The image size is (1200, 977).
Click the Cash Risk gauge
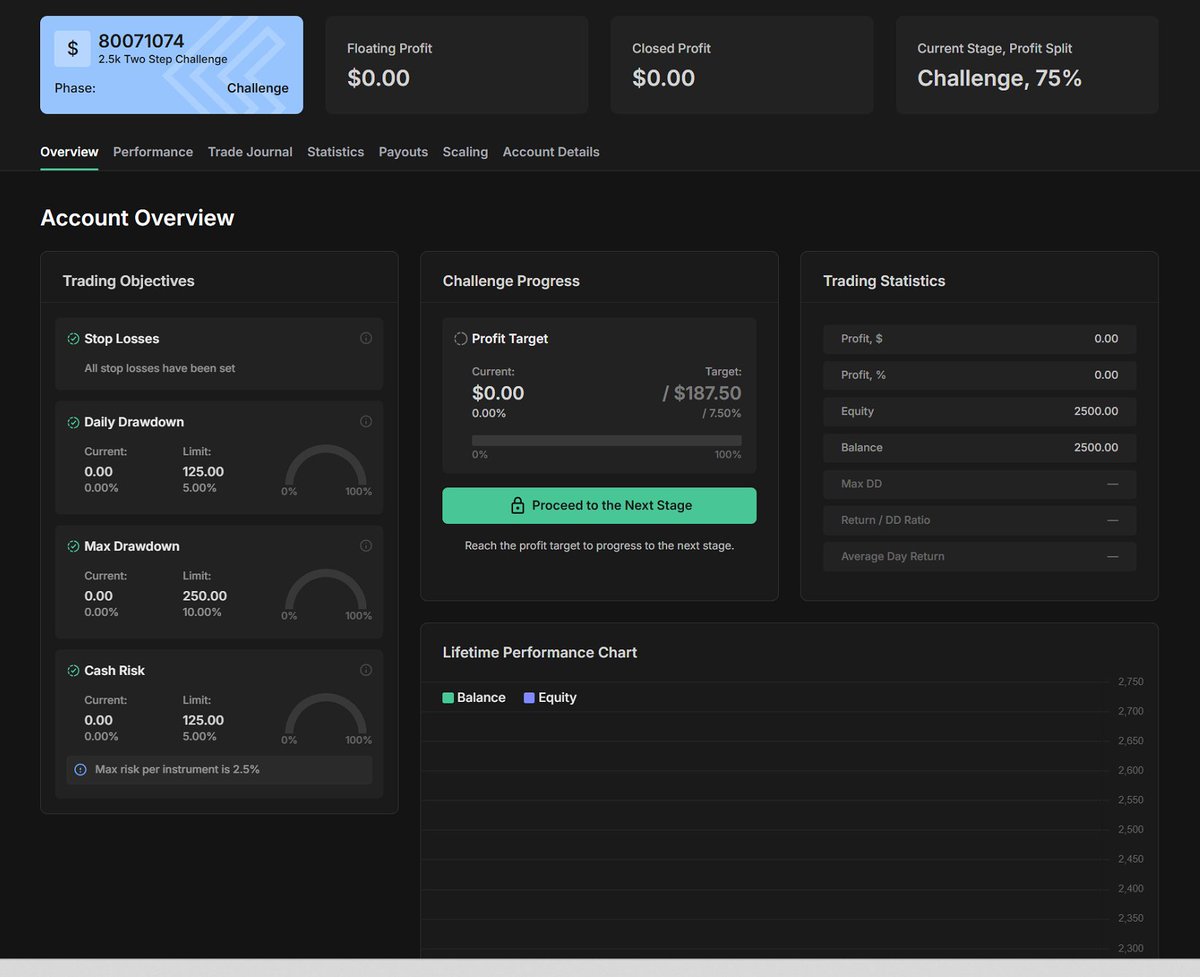pos(326,715)
